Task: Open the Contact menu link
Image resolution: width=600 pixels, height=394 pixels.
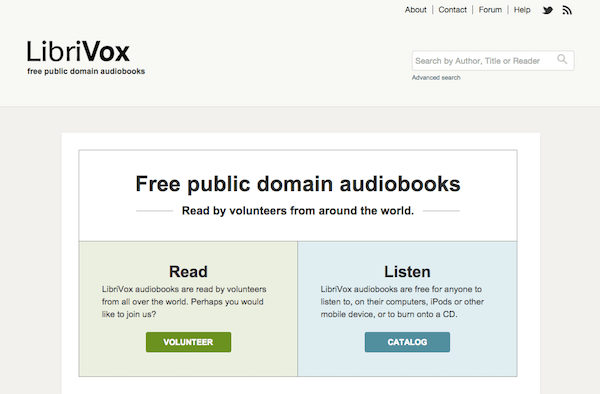Action: coord(453,10)
